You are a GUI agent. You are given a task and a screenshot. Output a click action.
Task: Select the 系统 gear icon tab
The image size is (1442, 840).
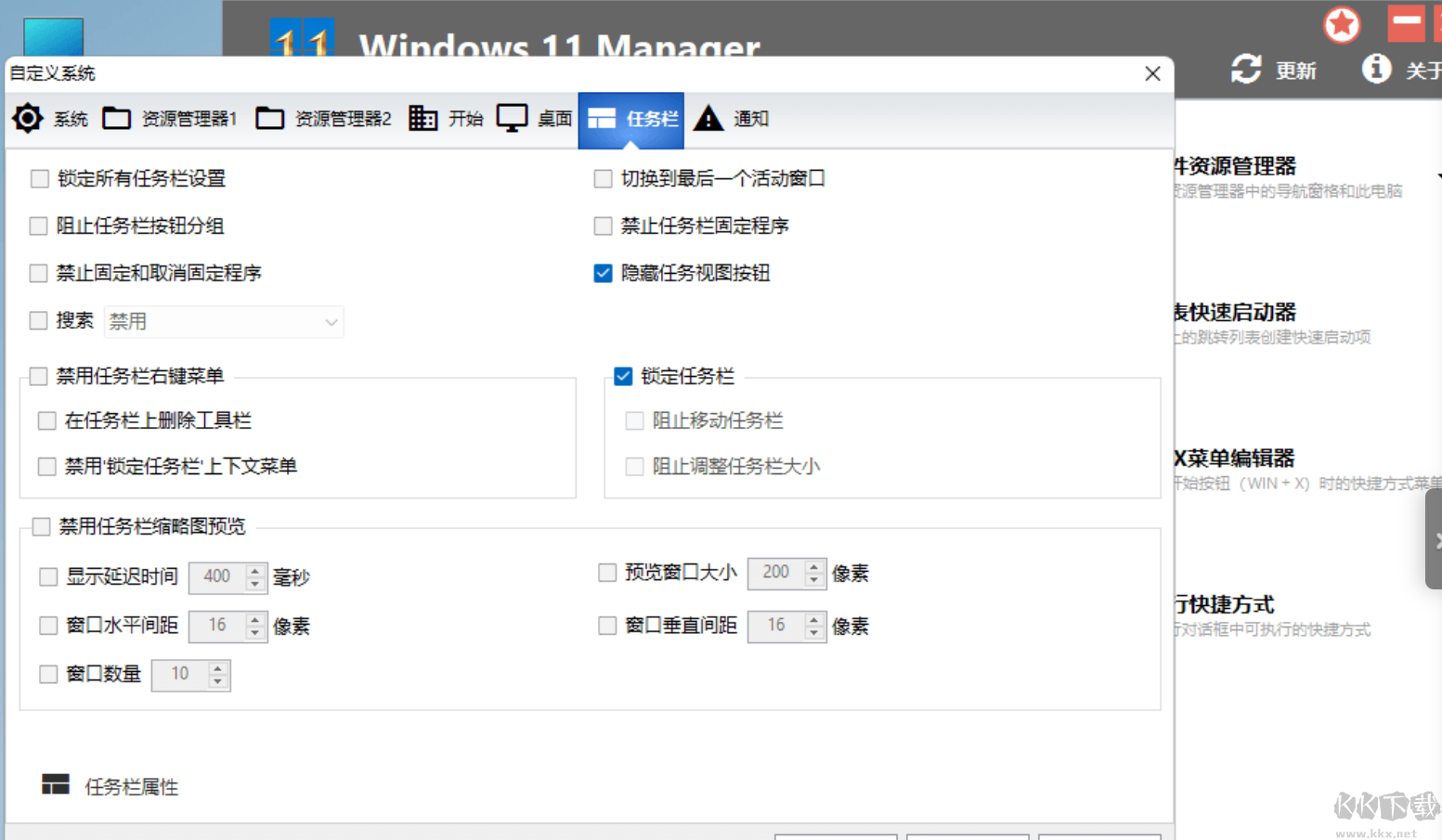coord(27,118)
